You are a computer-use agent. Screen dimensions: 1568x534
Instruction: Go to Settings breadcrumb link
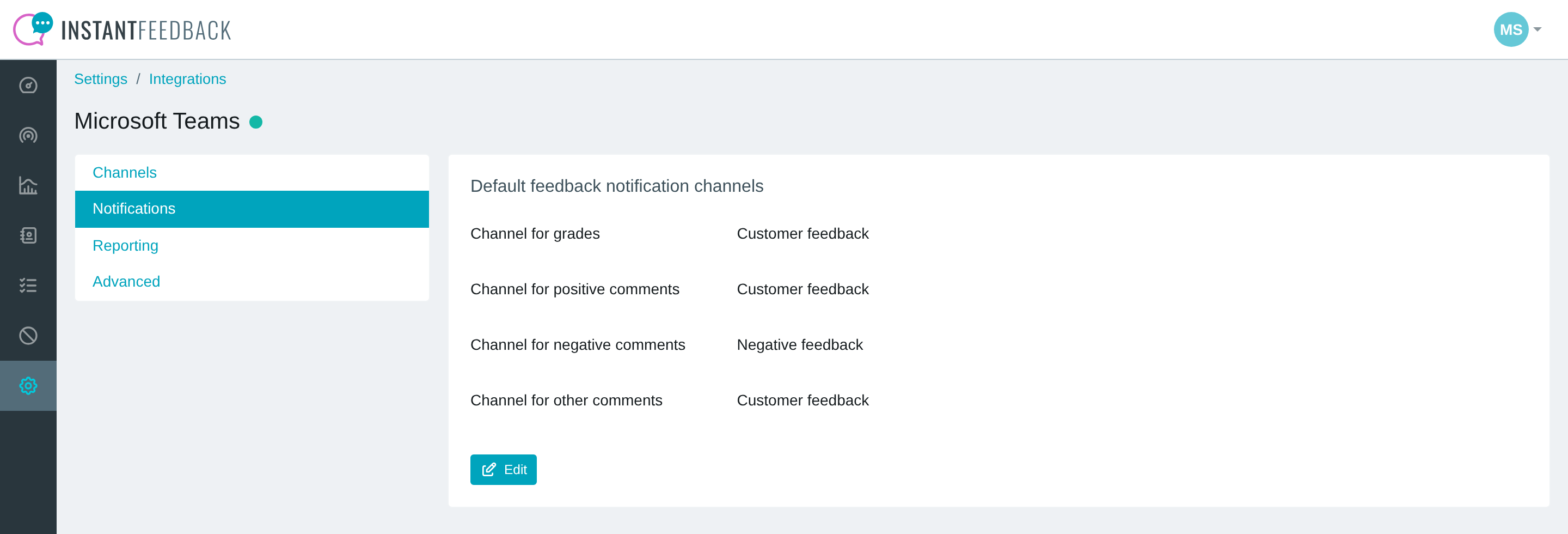[x=100, y=79]
